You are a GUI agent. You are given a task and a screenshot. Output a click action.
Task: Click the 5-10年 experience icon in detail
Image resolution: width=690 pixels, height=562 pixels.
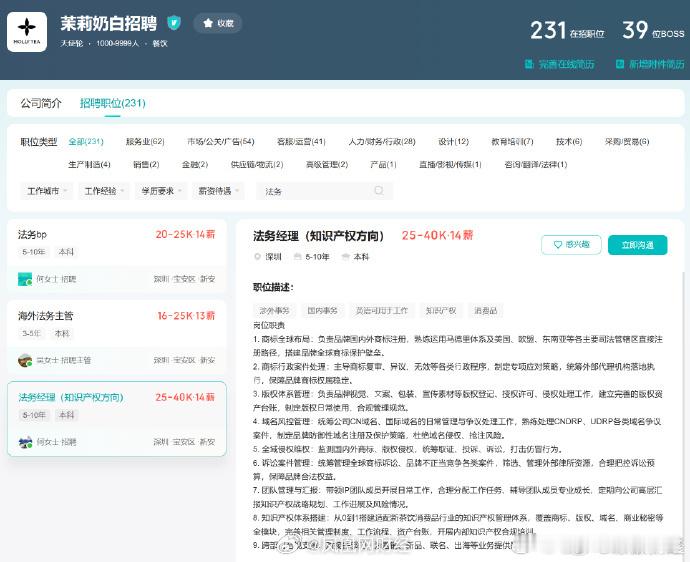pos(297,257)
